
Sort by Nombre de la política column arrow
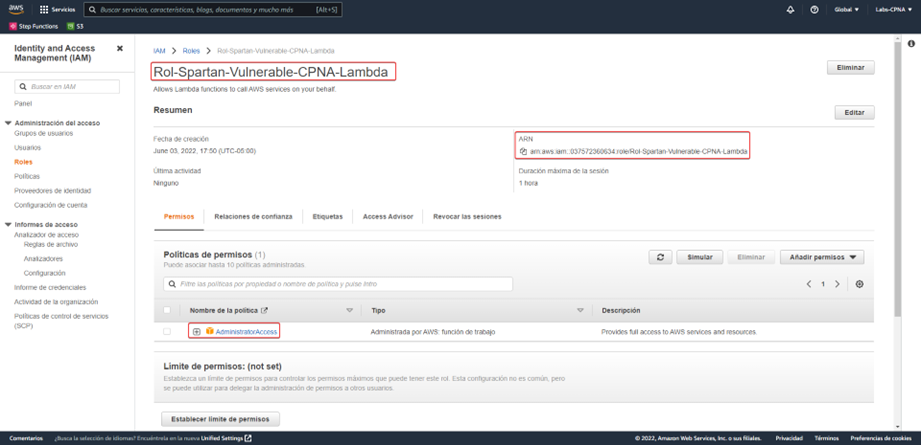point(349,310)
